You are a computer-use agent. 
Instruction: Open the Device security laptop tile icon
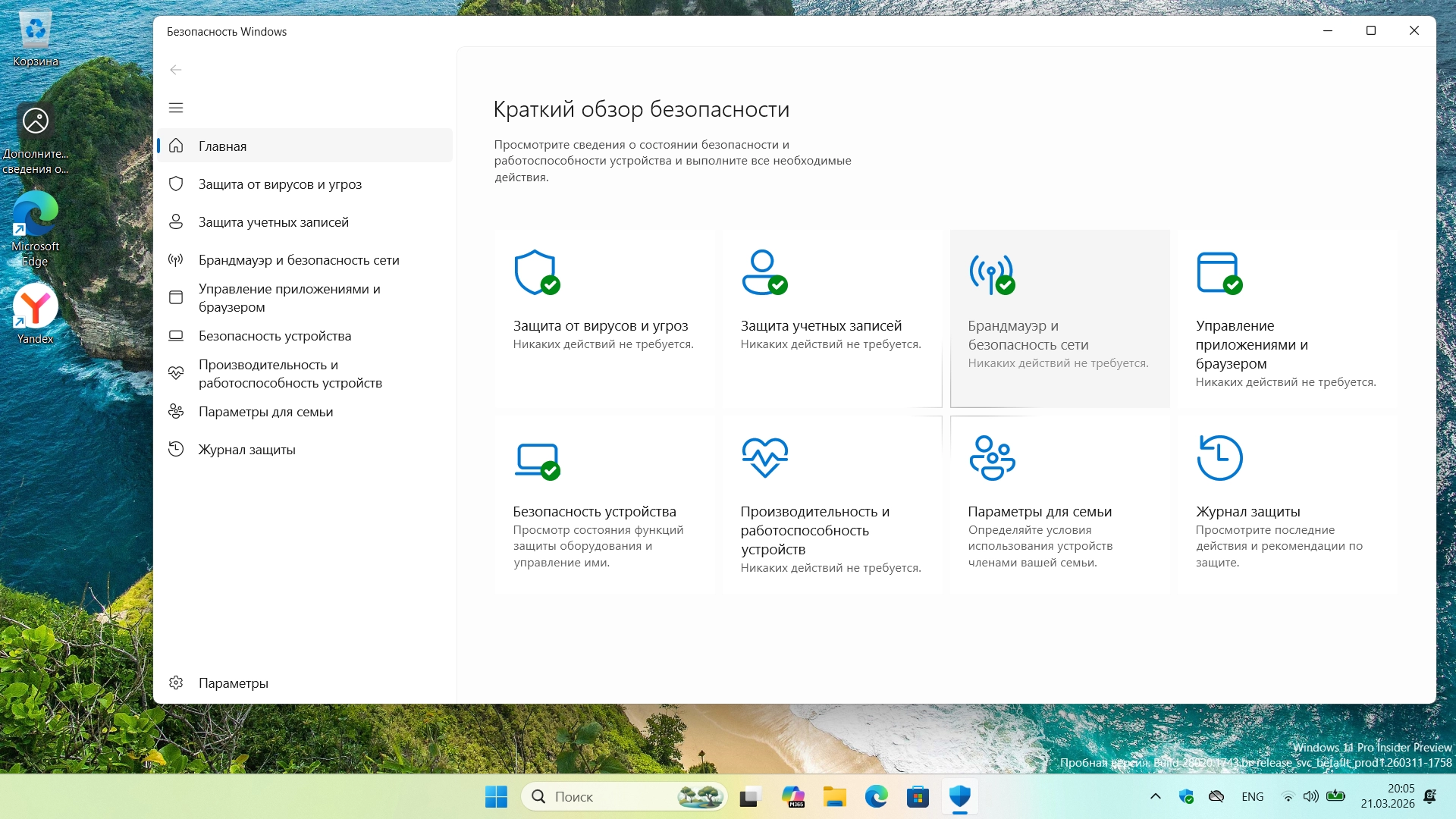[537, 460]
